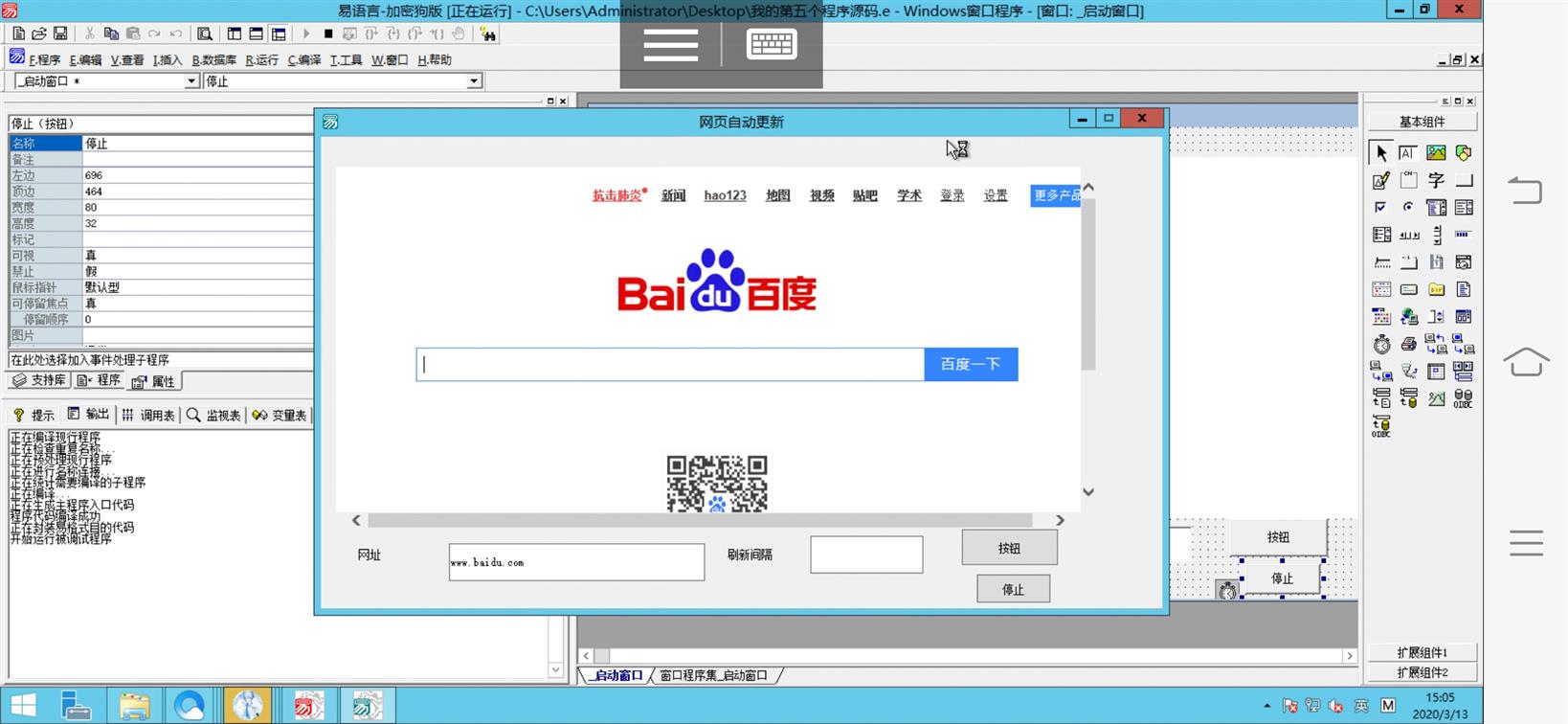Select the pointer arrow tool in 基本组件
The image size is (1568, 724).
click(x=1381, y=153)
